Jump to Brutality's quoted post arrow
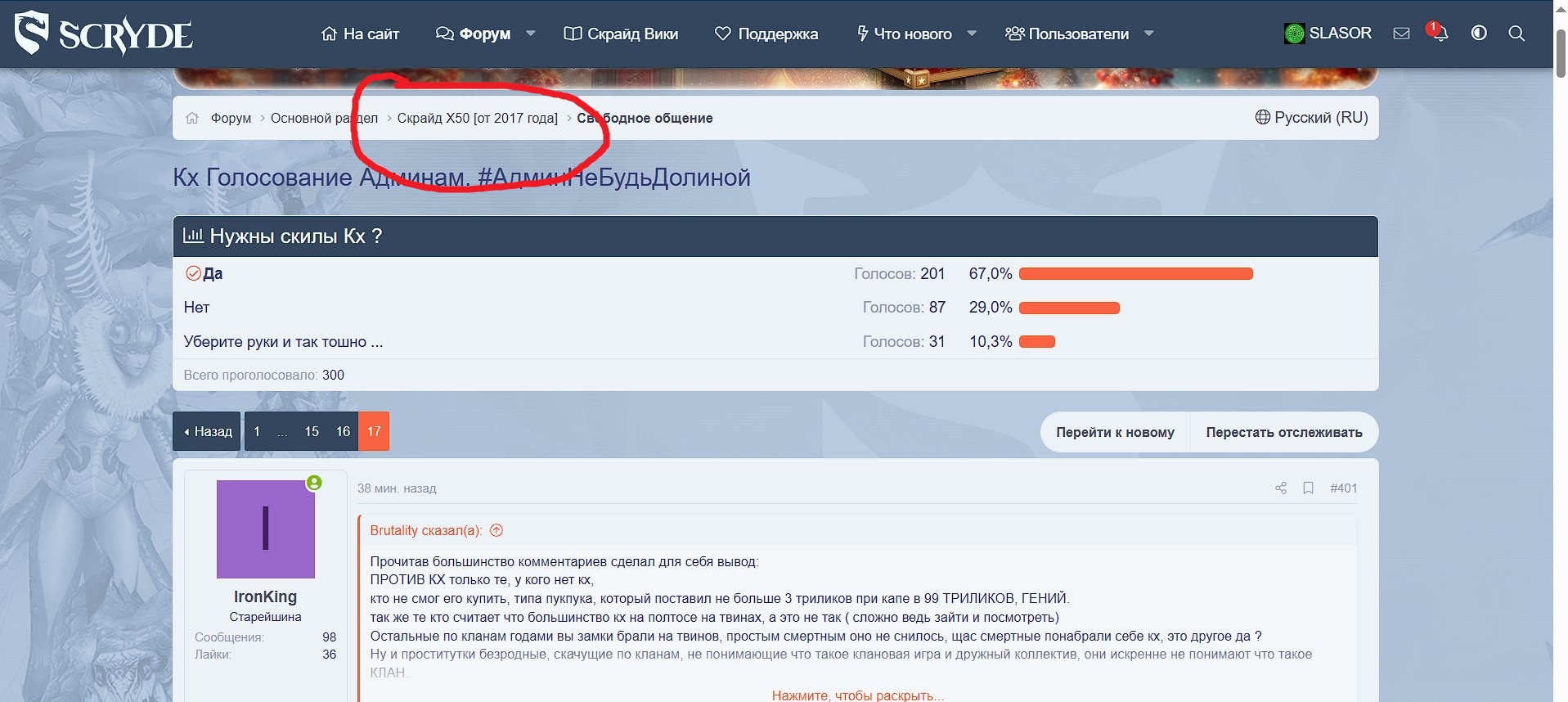 pos(496,530)
